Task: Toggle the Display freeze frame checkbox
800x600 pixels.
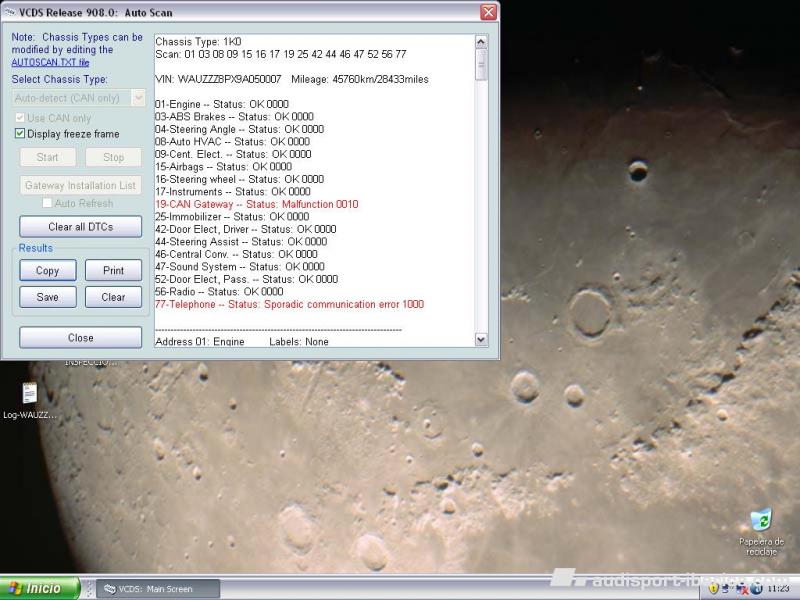Action: (20, 134)
